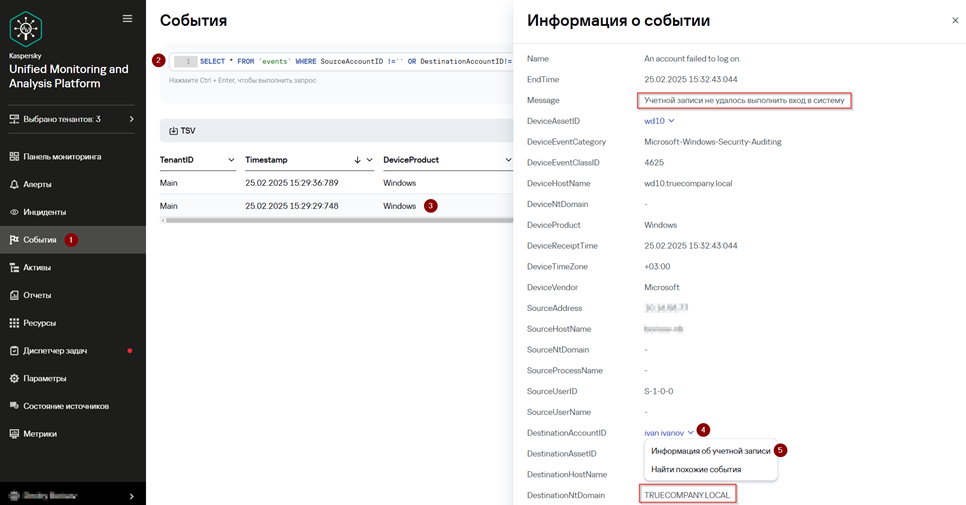Toggle chevron next to ivan ivanov

click(691, 433)
